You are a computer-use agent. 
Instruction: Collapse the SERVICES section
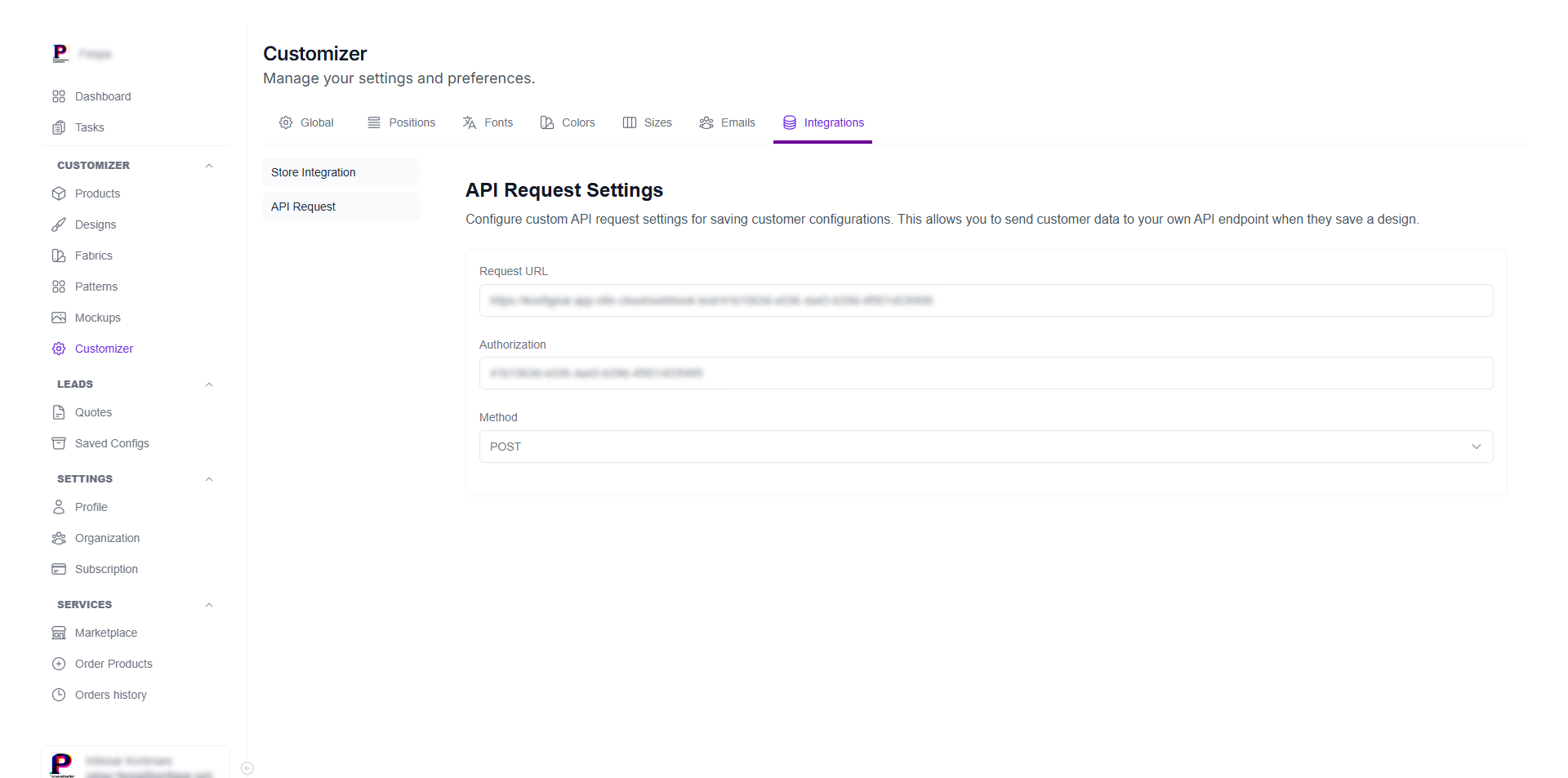click(209, 604)
